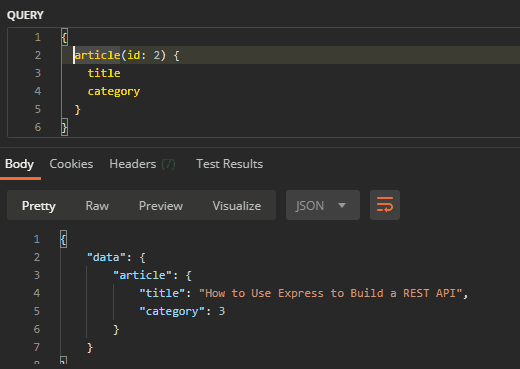Click the 'article' field in the query

tap(97, 55)
